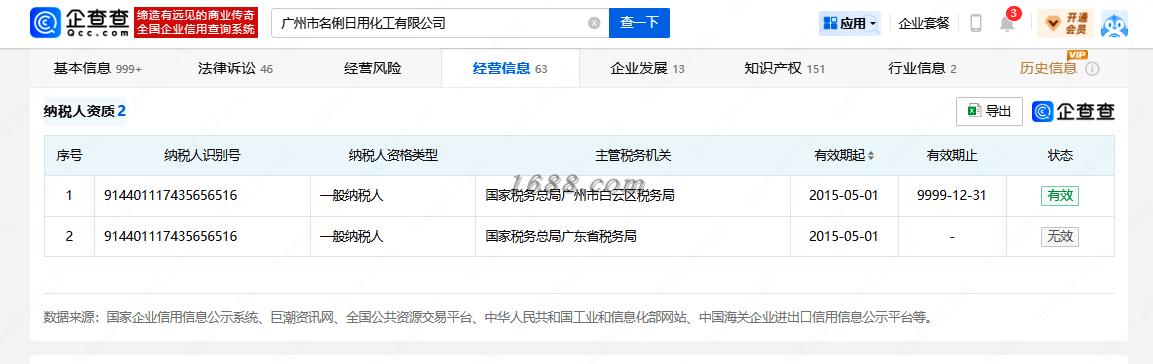Click the 纳税人资格类型 column header
1153x364 pixels.
coord(393,156)
